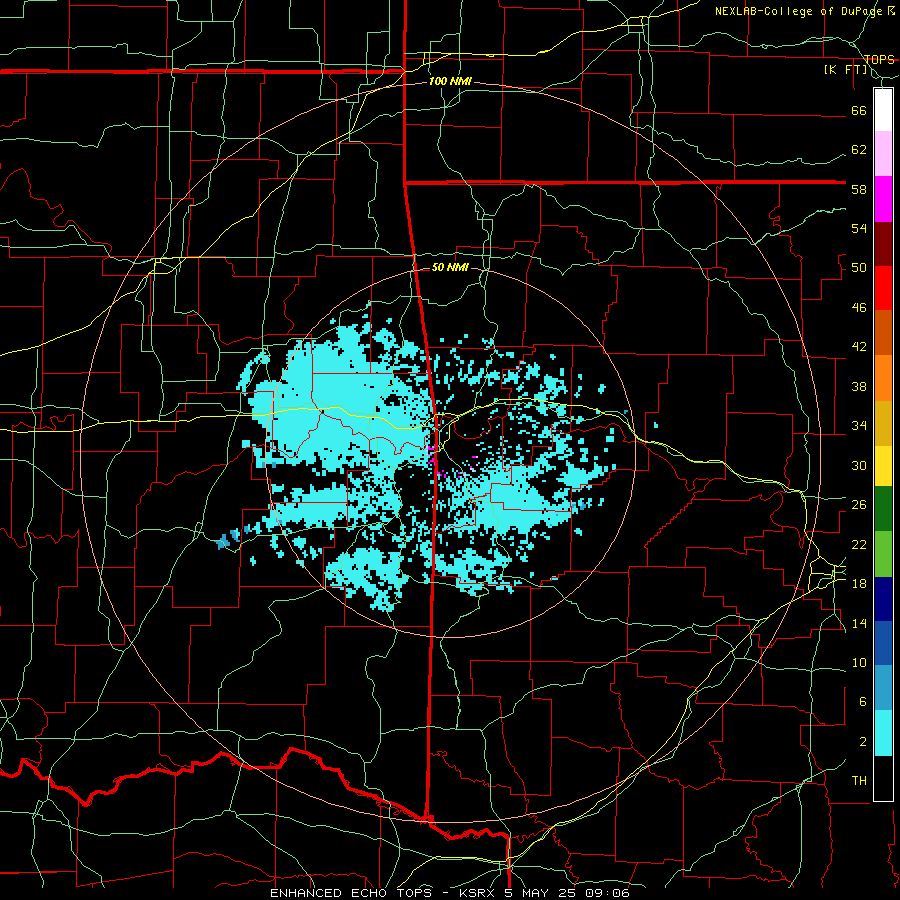The width and height of the screenshot is (900, 900).
Task: Click the navy blue legend swatch
Action: tap(883, 599)
